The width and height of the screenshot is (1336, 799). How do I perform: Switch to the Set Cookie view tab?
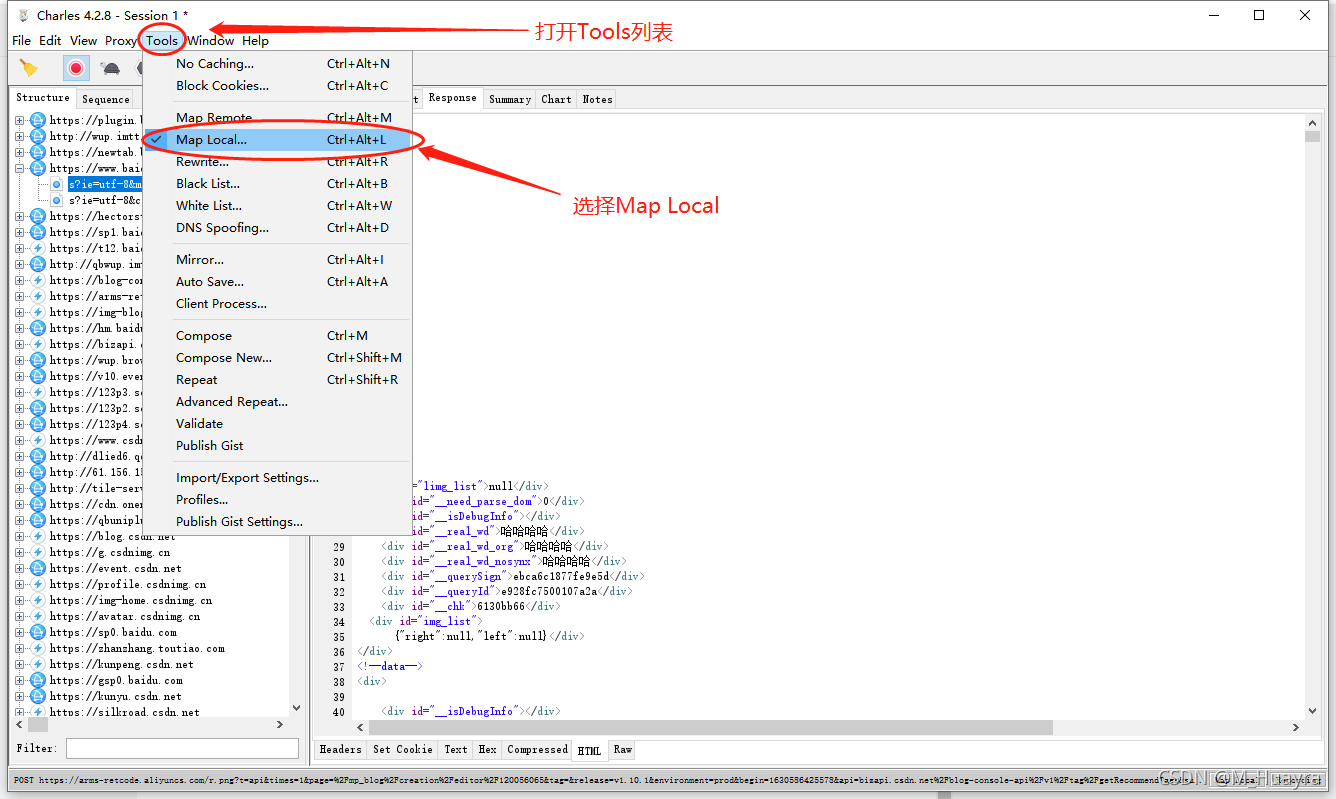click(403, 749)
